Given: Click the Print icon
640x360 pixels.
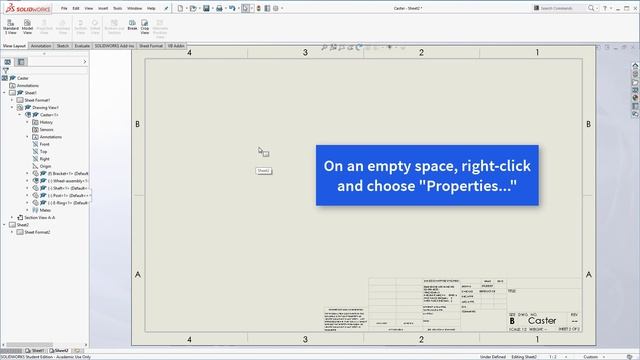Looking at the screenshot, I should (219, 8).
